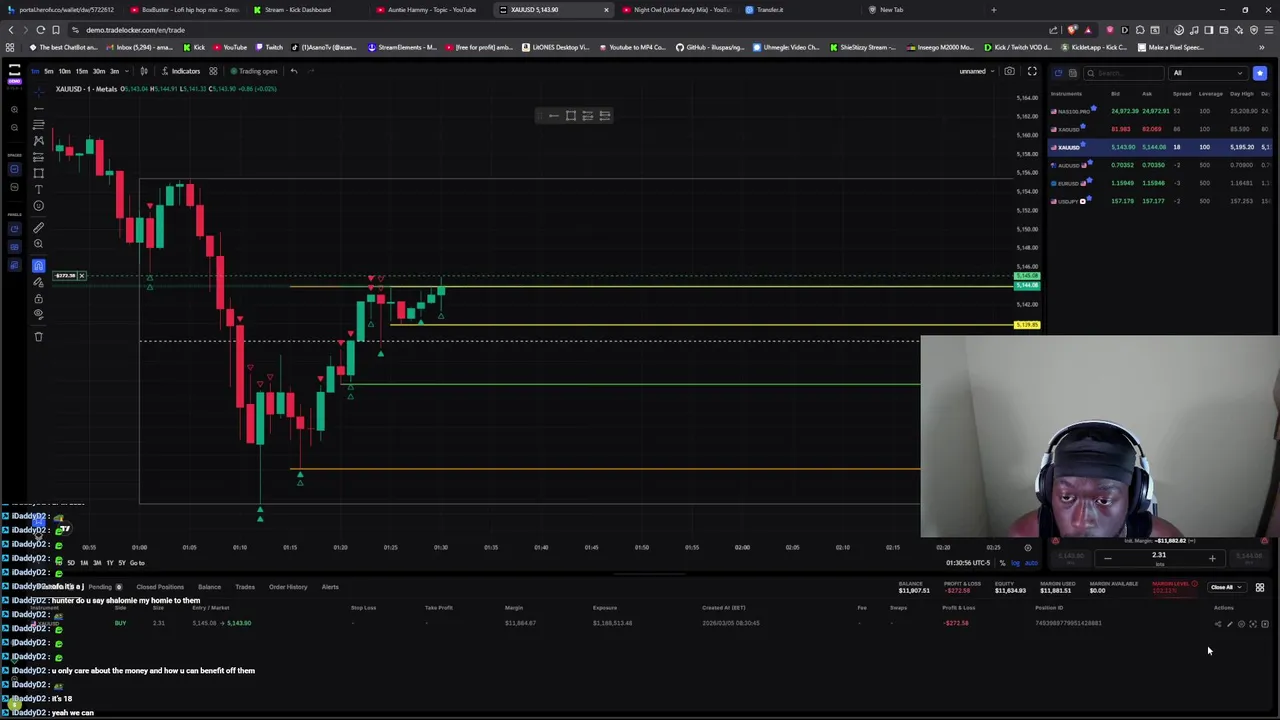Select the trend line drawing tool
The height and width of the screenshot is (720, 1280).
(38, 108)
